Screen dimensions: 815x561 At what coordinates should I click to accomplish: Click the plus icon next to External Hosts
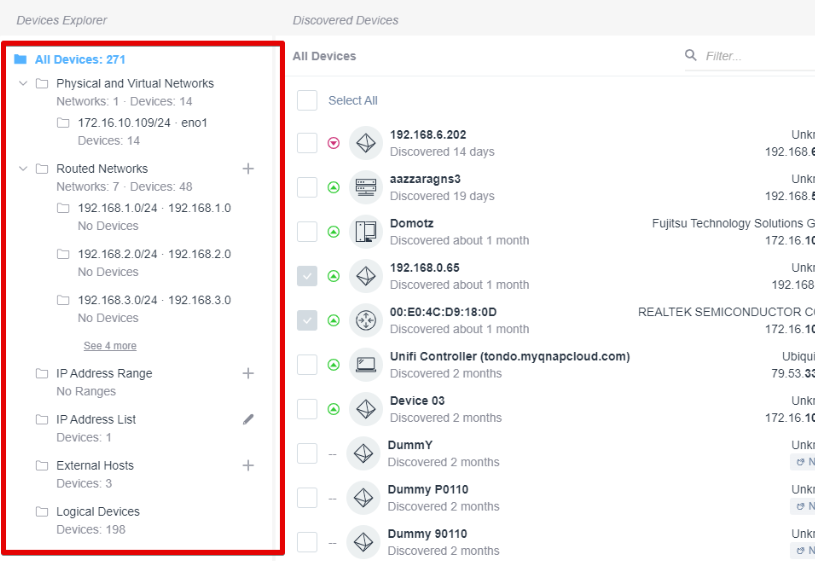coord(248,465)
